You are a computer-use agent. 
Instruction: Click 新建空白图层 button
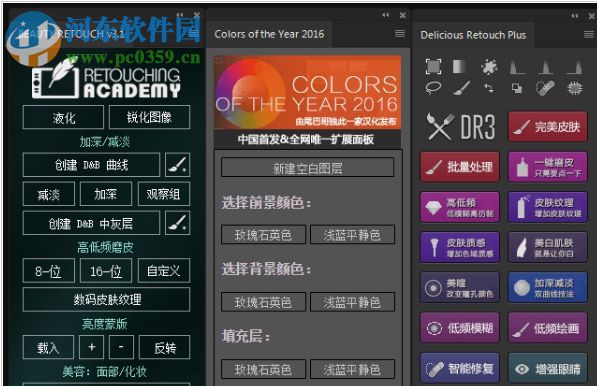[x=308, y=167]
